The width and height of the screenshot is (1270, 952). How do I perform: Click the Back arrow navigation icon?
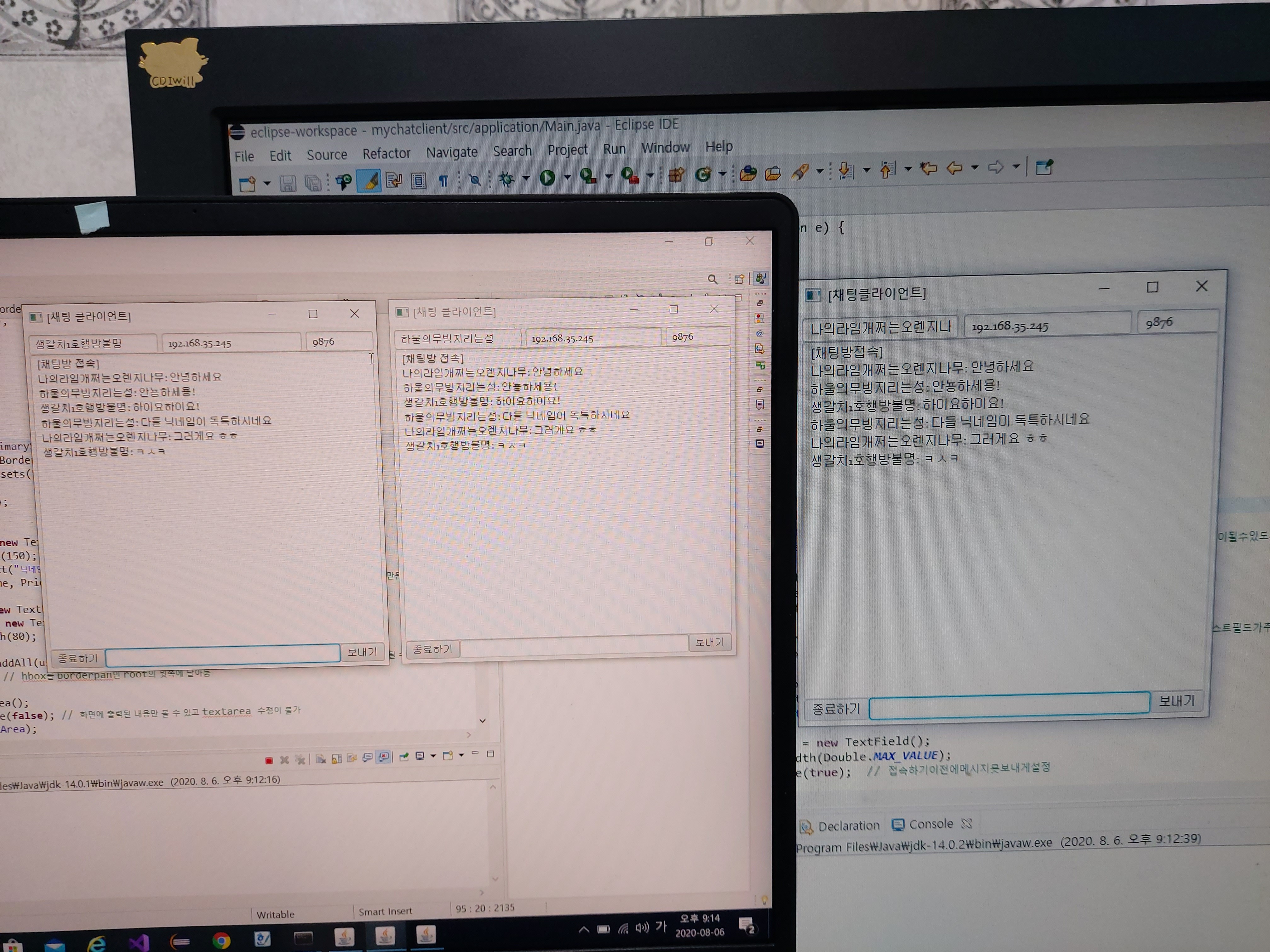click(x=954, y=168)
